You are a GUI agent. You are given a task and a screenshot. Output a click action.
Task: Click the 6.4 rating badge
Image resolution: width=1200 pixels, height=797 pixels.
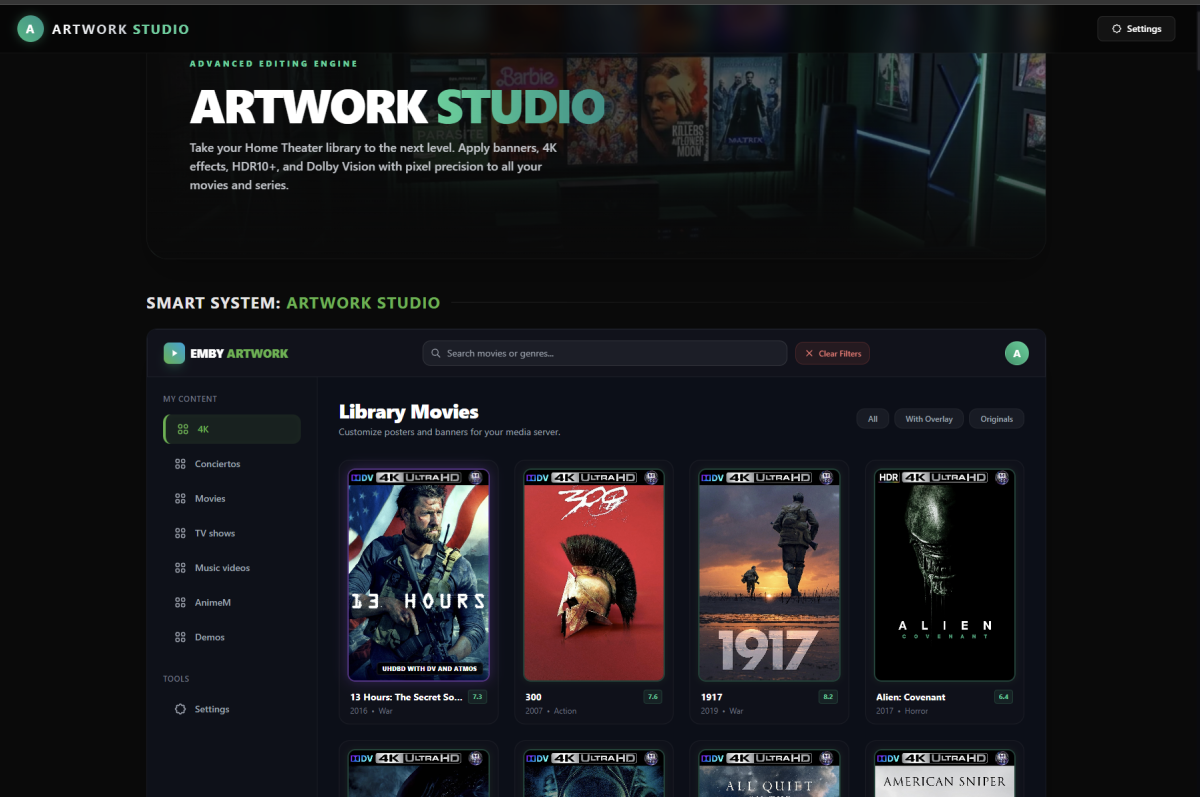tap(1004, 697)
